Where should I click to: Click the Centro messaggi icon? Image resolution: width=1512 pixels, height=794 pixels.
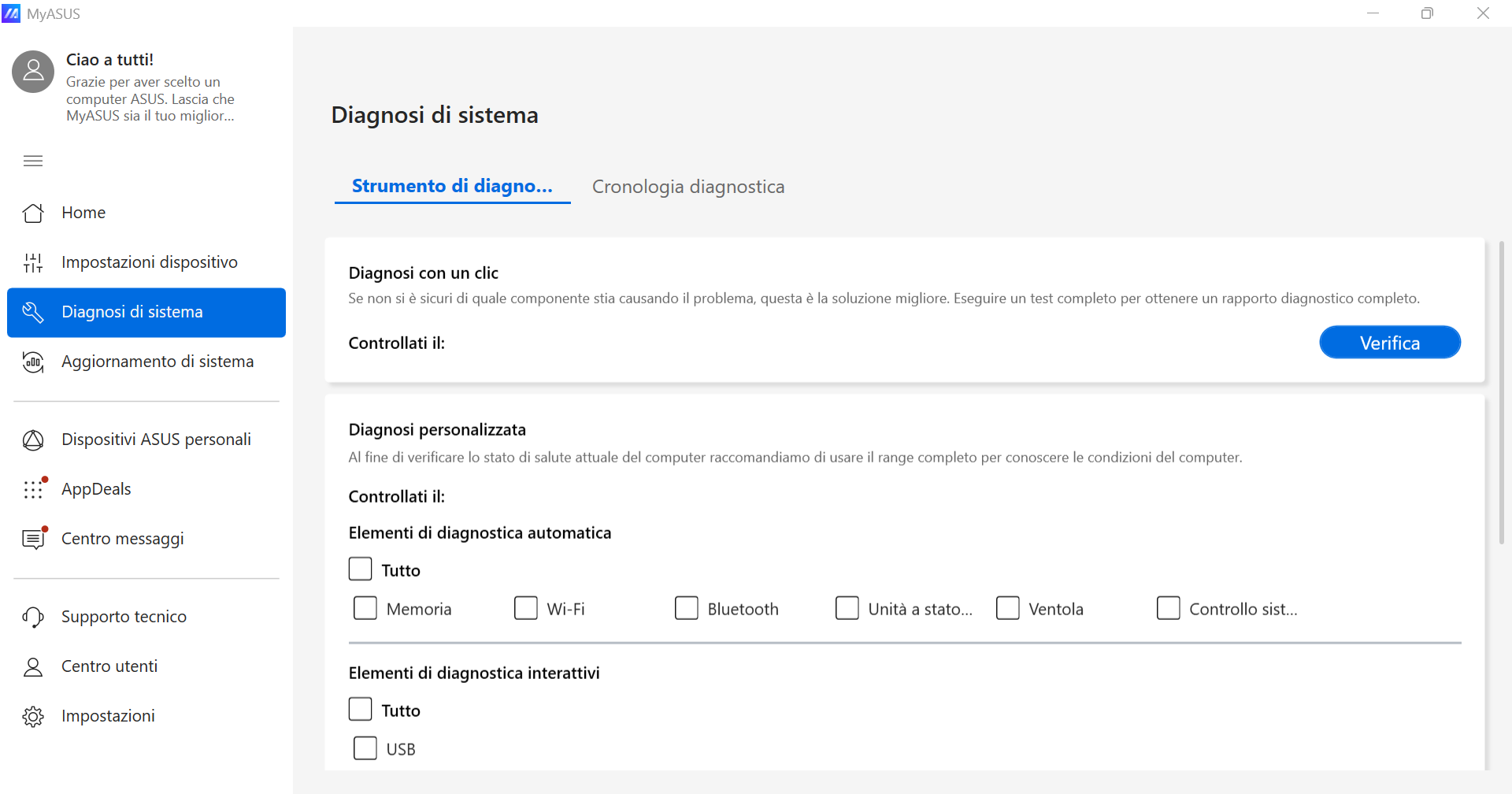pos(33,539)
